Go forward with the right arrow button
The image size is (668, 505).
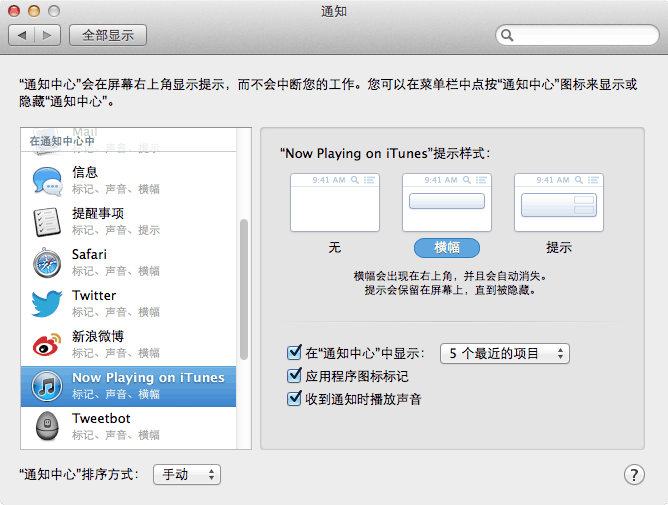(x=47, y=35)
